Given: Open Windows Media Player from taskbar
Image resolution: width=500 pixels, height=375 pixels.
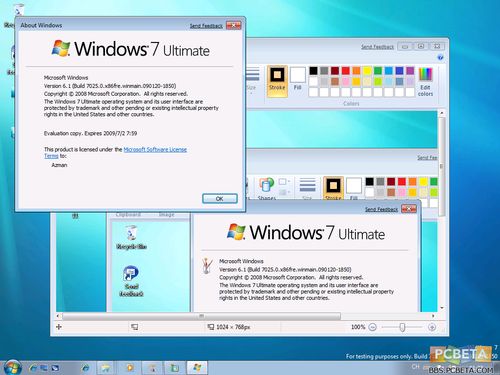Looking at the screenshot, I should [130, 368].
